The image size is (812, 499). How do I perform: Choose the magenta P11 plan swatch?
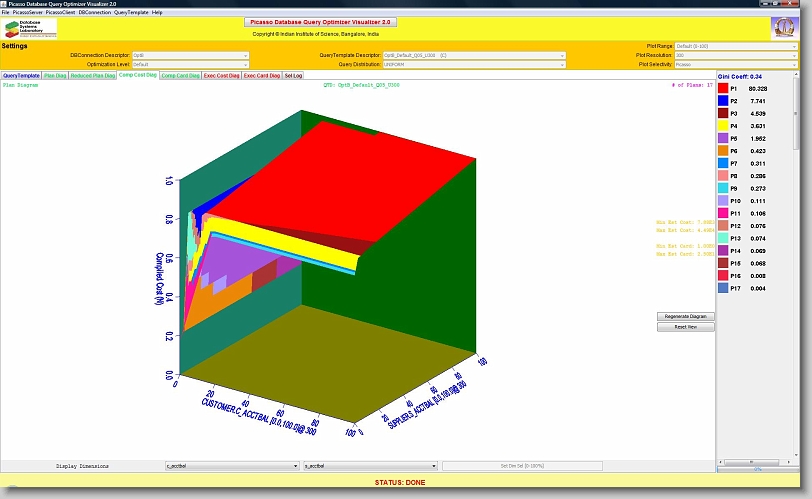pos(723,213)
